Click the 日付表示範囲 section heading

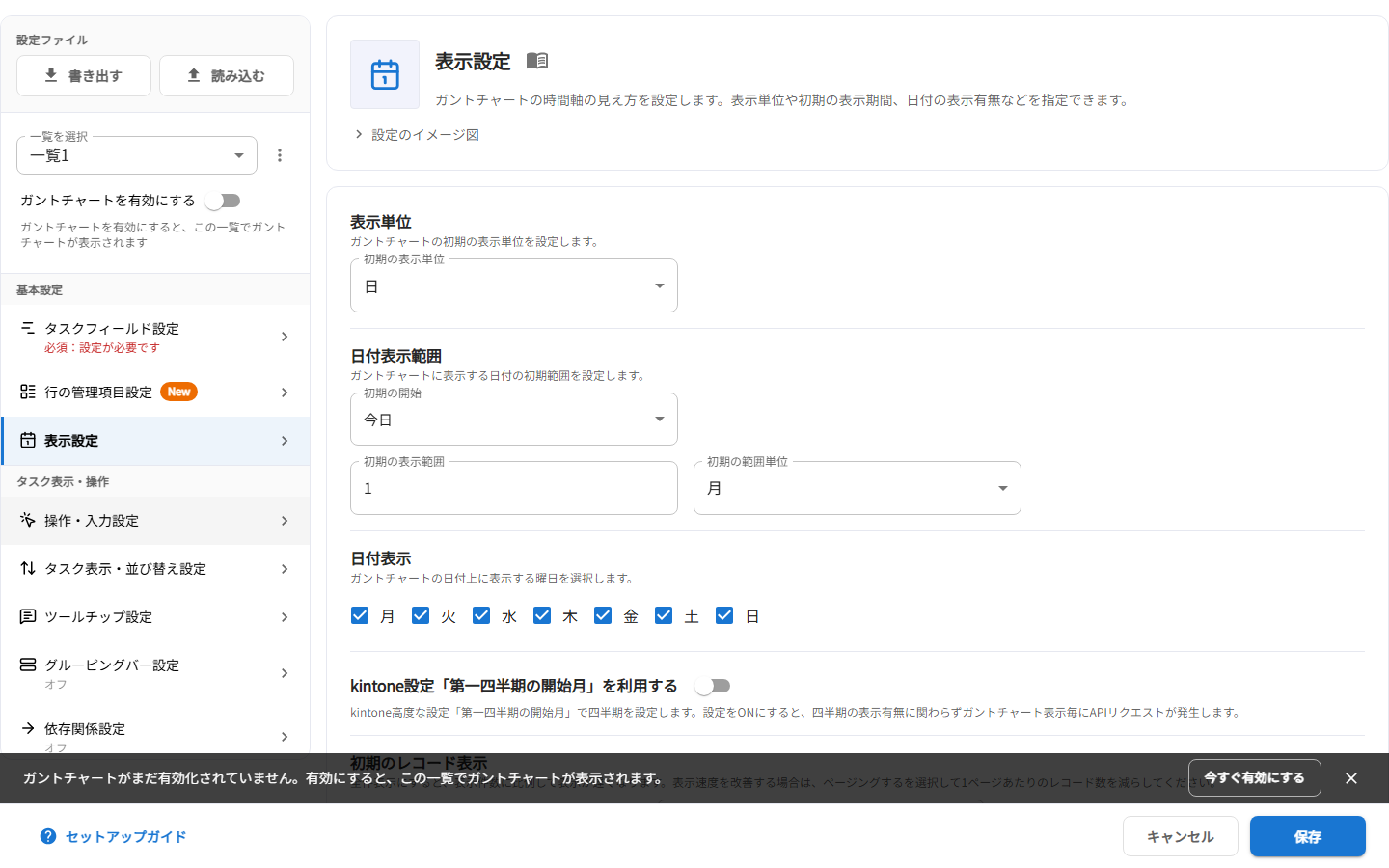(x=396, y=356)
